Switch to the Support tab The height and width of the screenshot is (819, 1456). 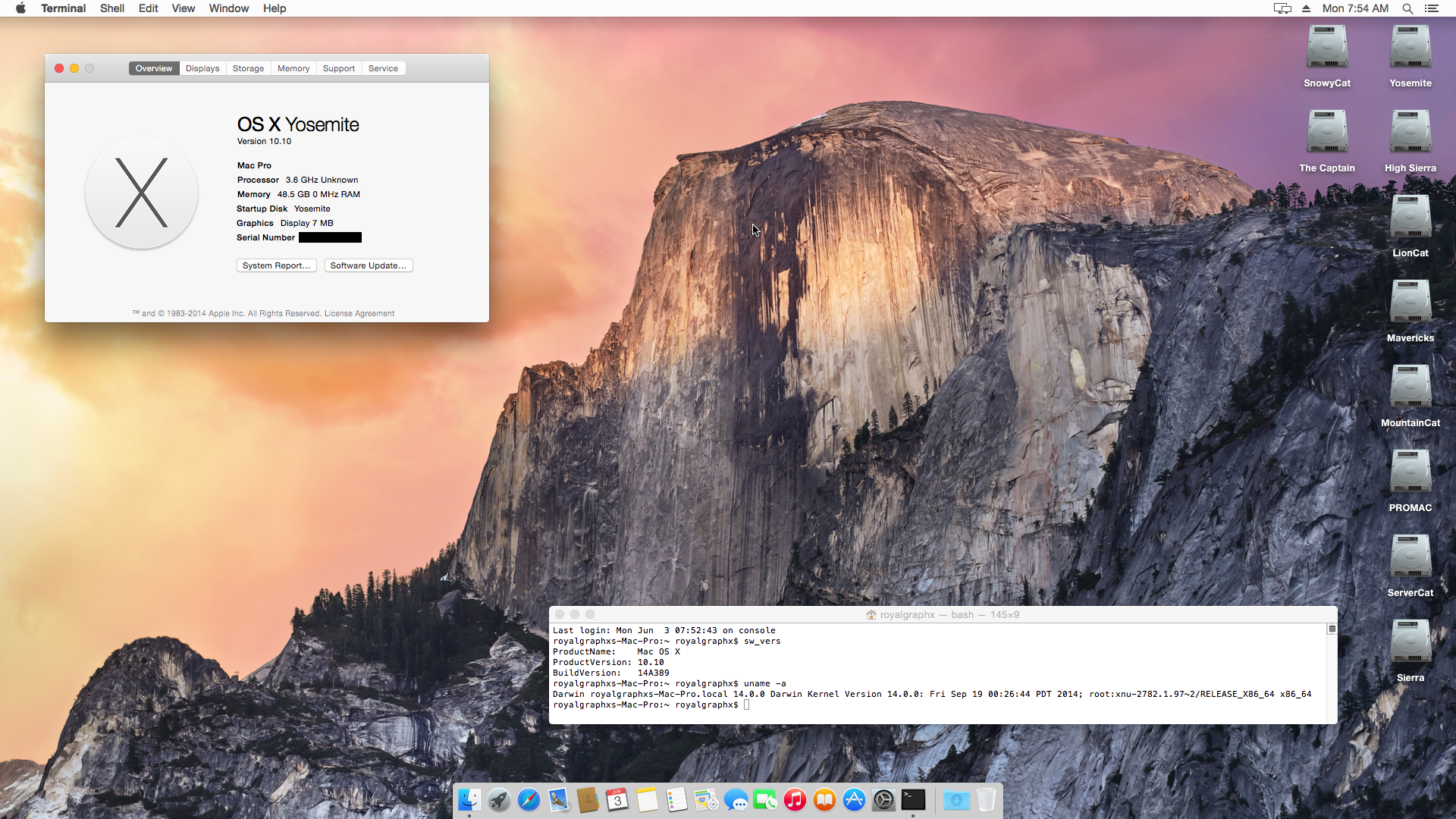tap(339, 68)
